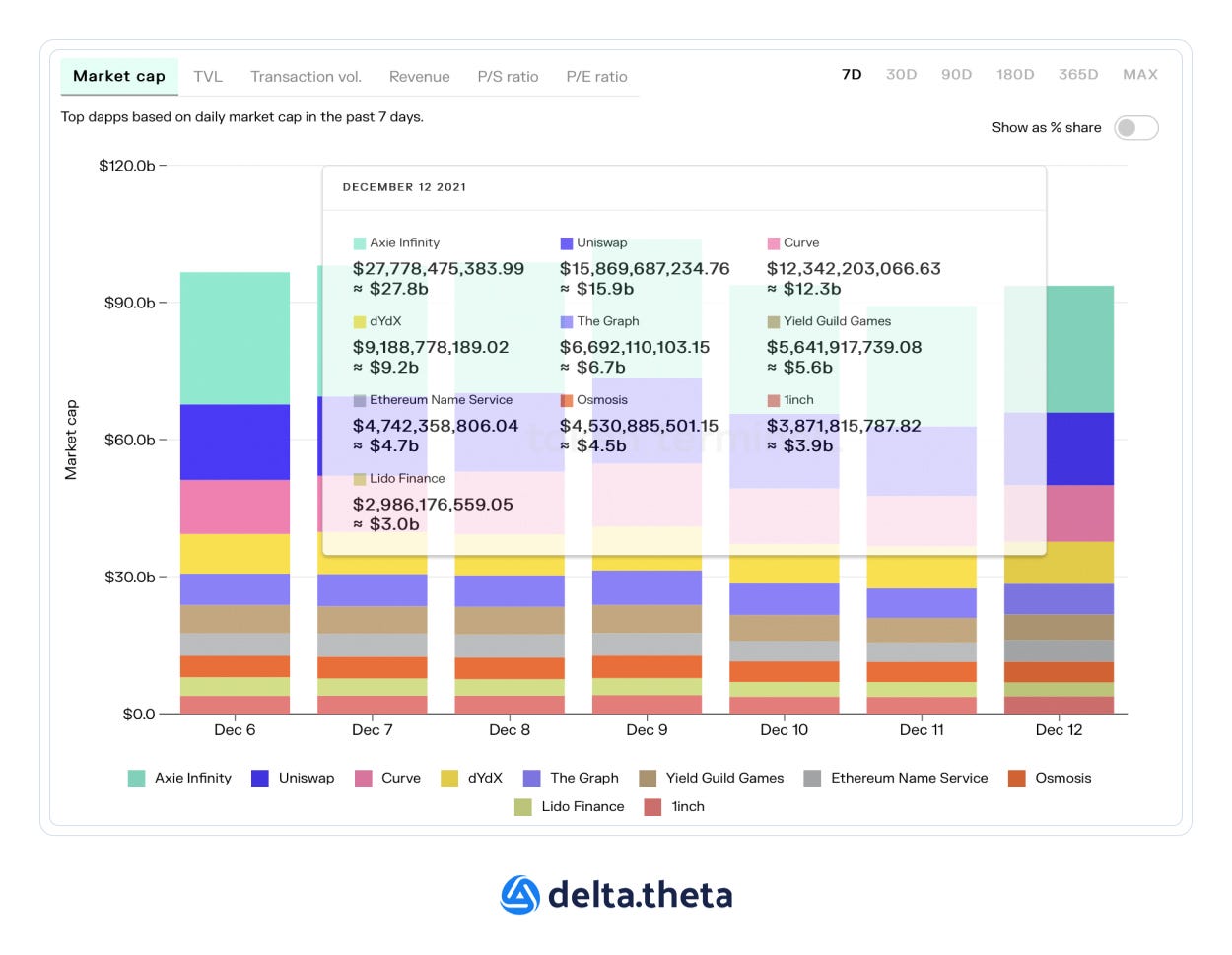1232x955 pixels.
Task: Click the $4,742,358,806.04 ENS value
Action: tap(436, 426)
